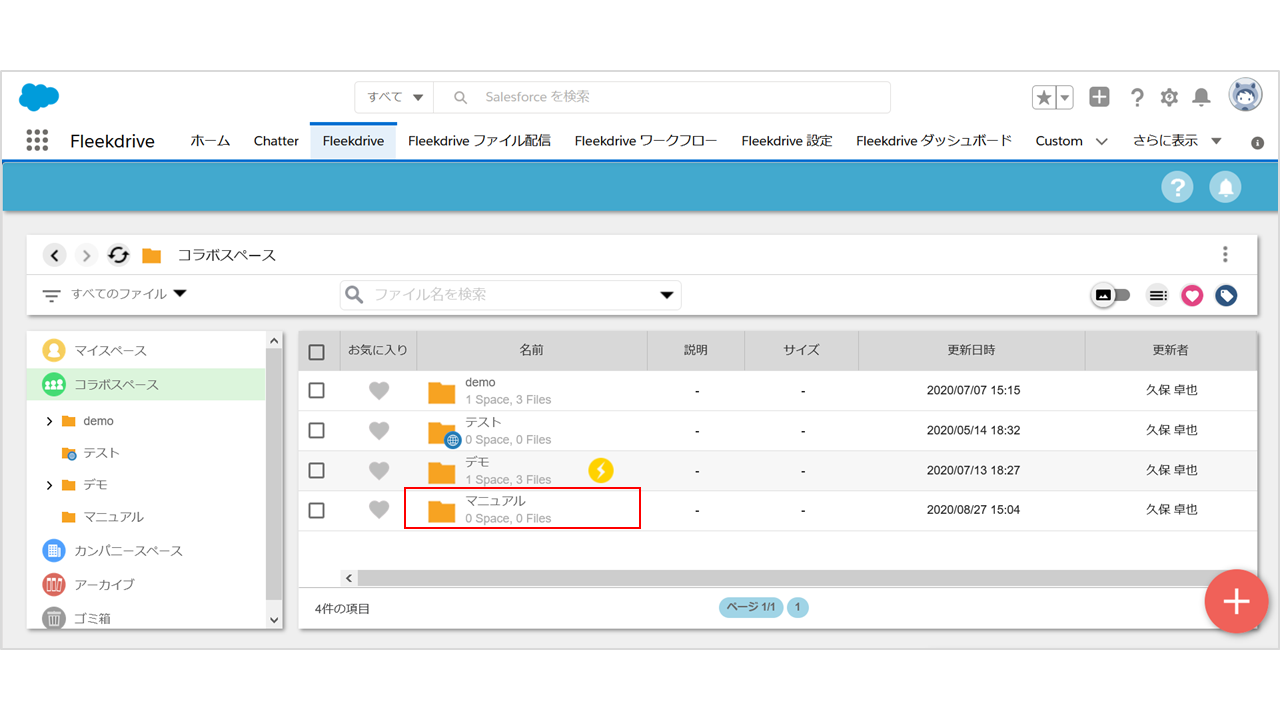
Task: Refresh the folder with the reload icon
Action: tap(119, 255)
